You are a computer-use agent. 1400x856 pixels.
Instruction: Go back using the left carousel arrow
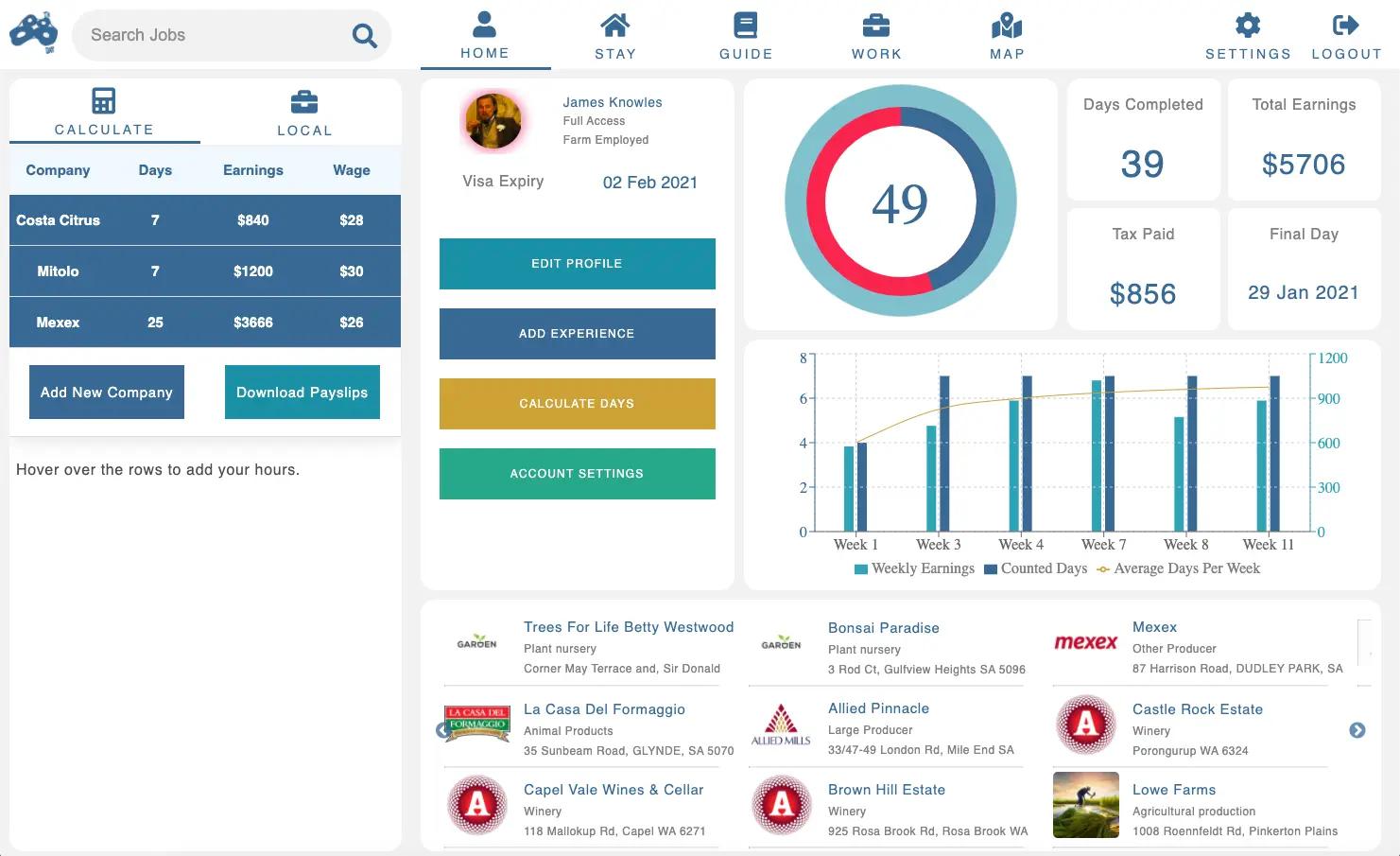click(442, 729)
